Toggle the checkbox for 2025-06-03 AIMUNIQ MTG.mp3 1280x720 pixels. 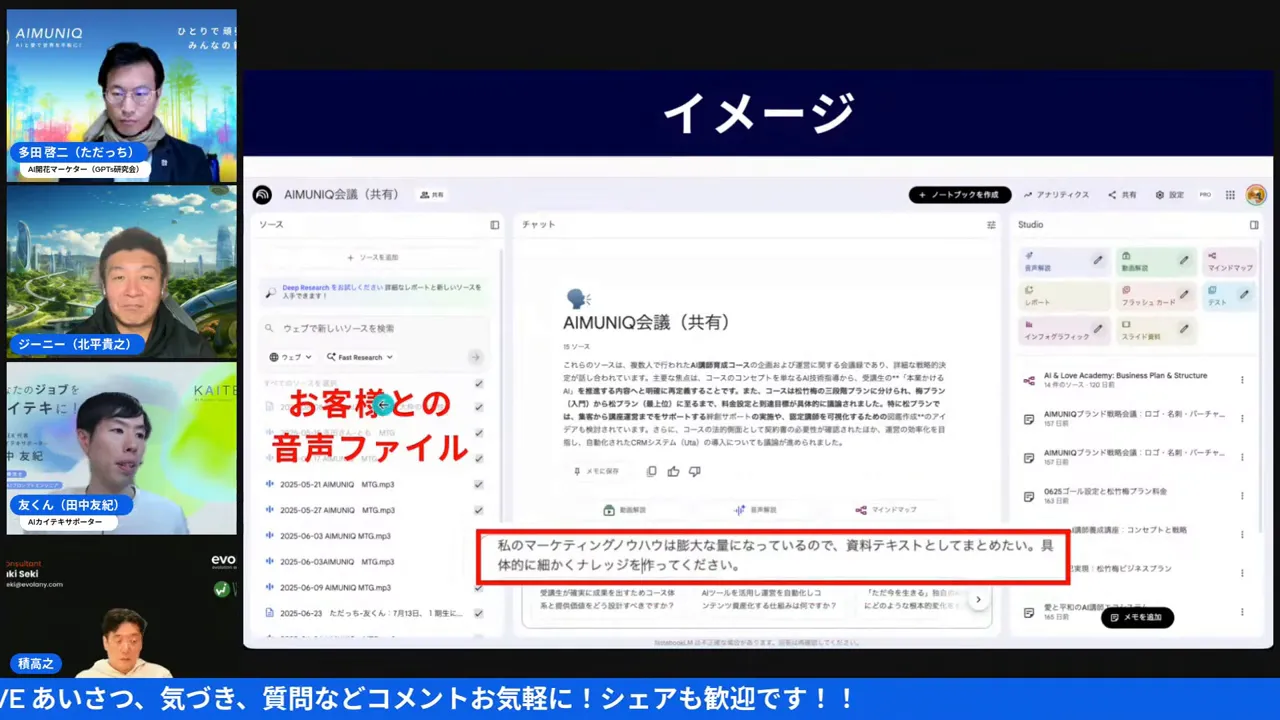coord(478,535)
